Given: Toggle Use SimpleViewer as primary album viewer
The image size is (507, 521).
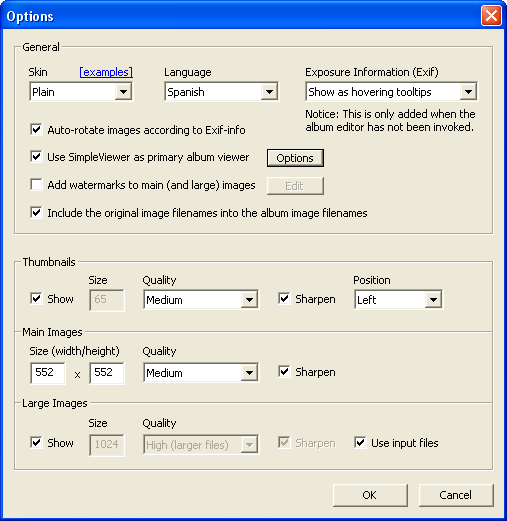Looking at the screenshot, I should tap(36, 157).
